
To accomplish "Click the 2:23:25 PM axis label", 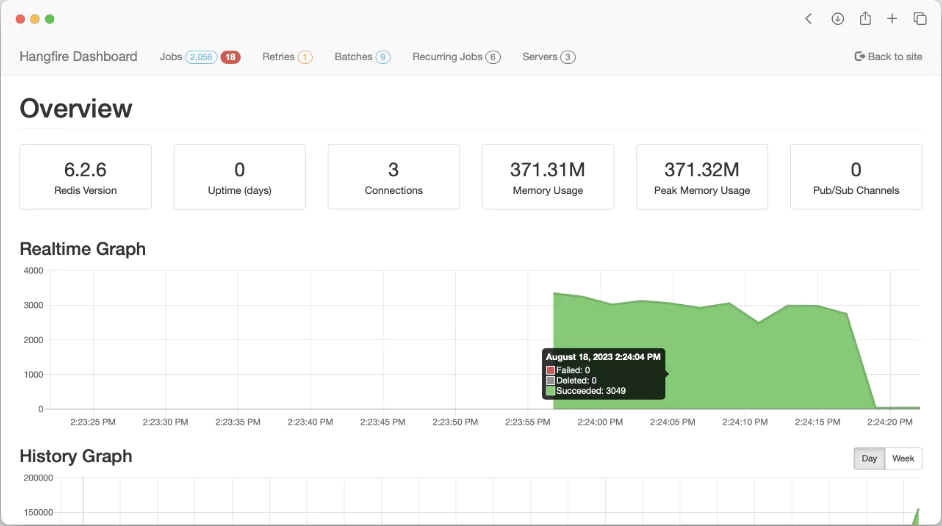I will tap(93, 422).
